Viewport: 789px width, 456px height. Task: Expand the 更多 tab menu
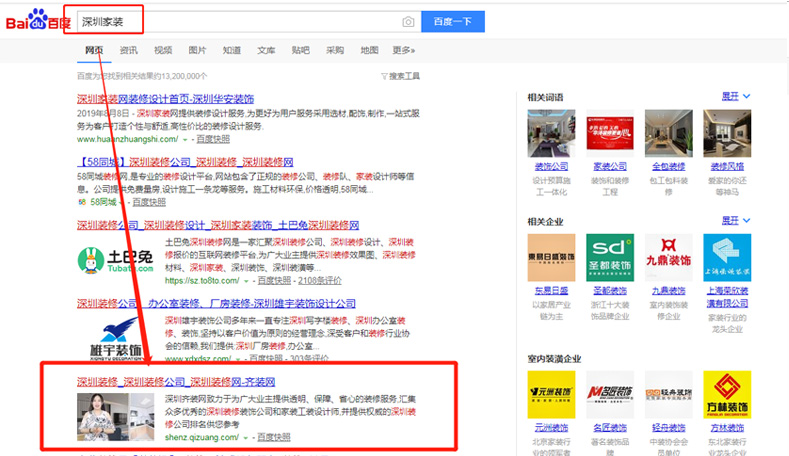pyautogui.click(x=404, y=50)
